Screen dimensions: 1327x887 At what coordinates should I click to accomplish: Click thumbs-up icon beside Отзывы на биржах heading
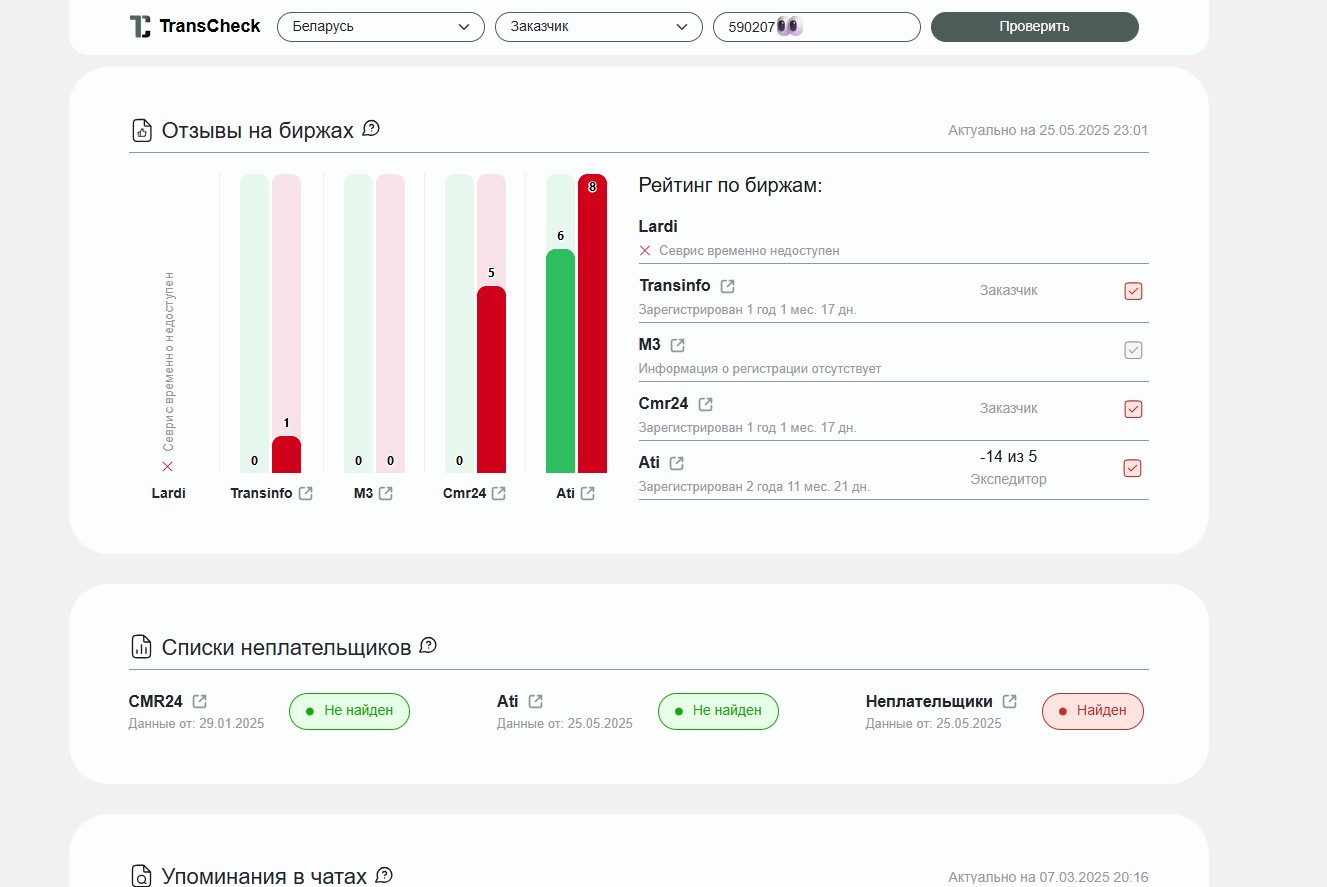pos(142,130)
